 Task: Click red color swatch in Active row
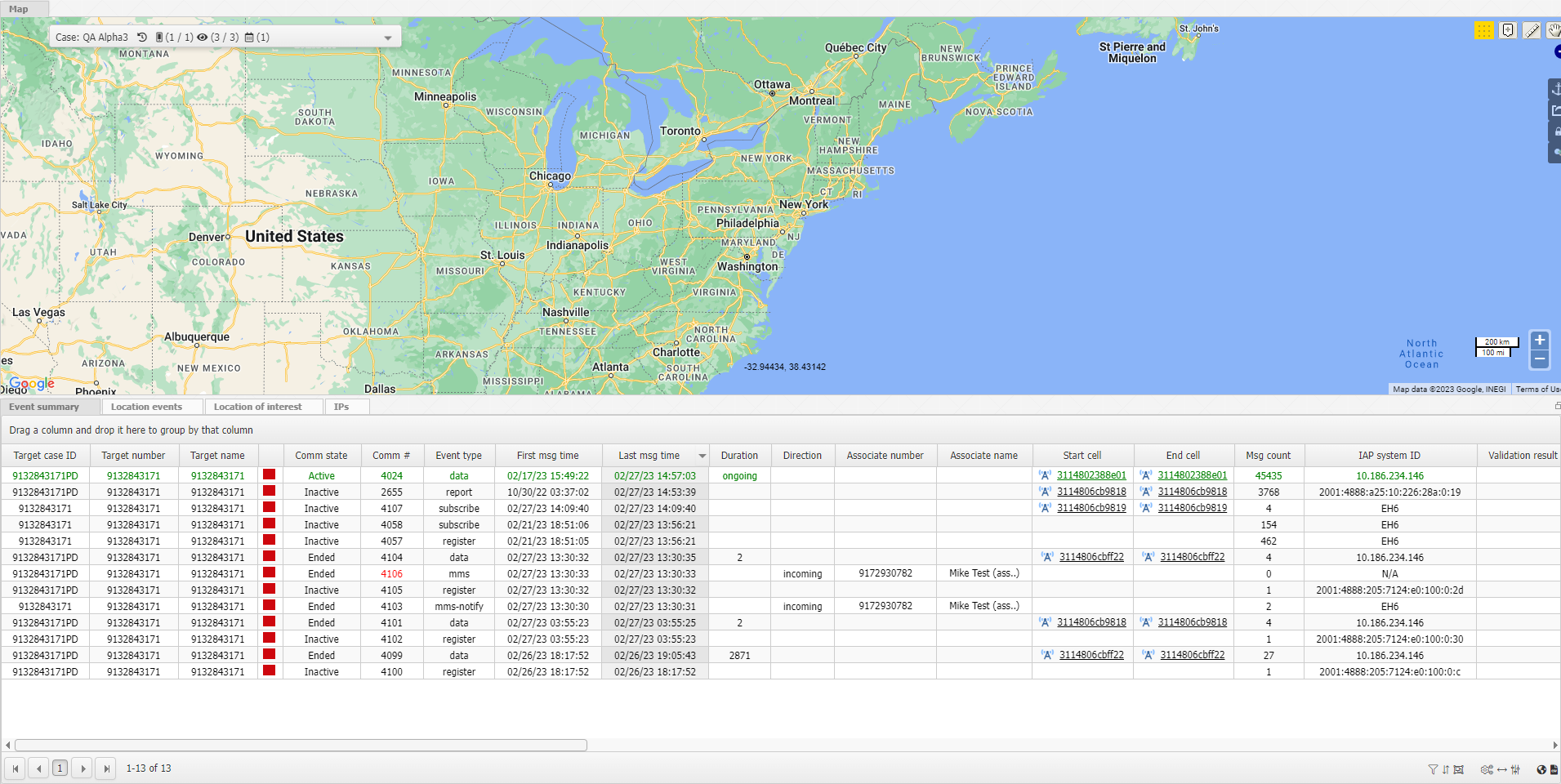tap(269, 474)
